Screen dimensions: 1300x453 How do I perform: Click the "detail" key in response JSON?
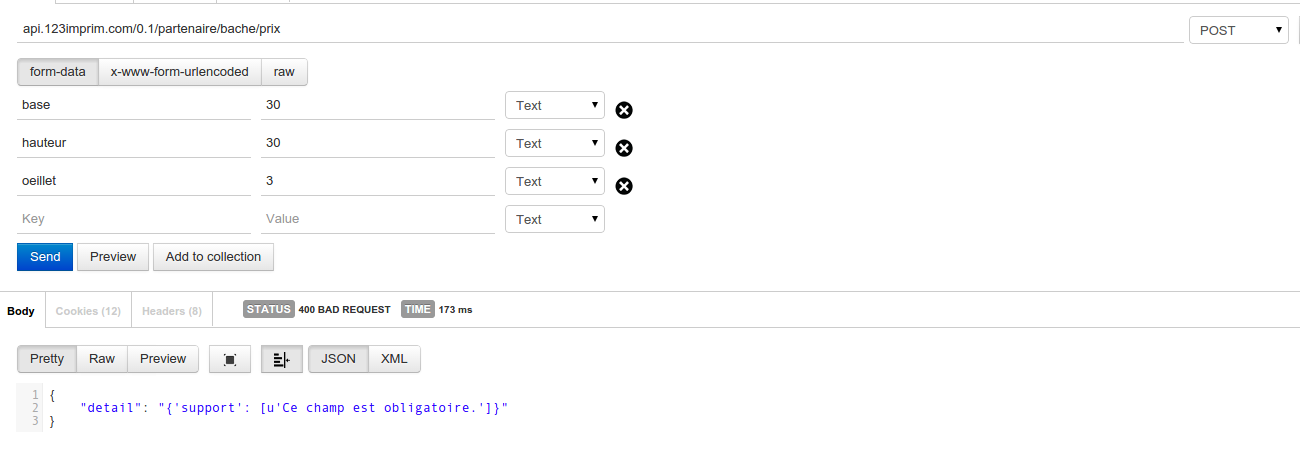(111, 408)
